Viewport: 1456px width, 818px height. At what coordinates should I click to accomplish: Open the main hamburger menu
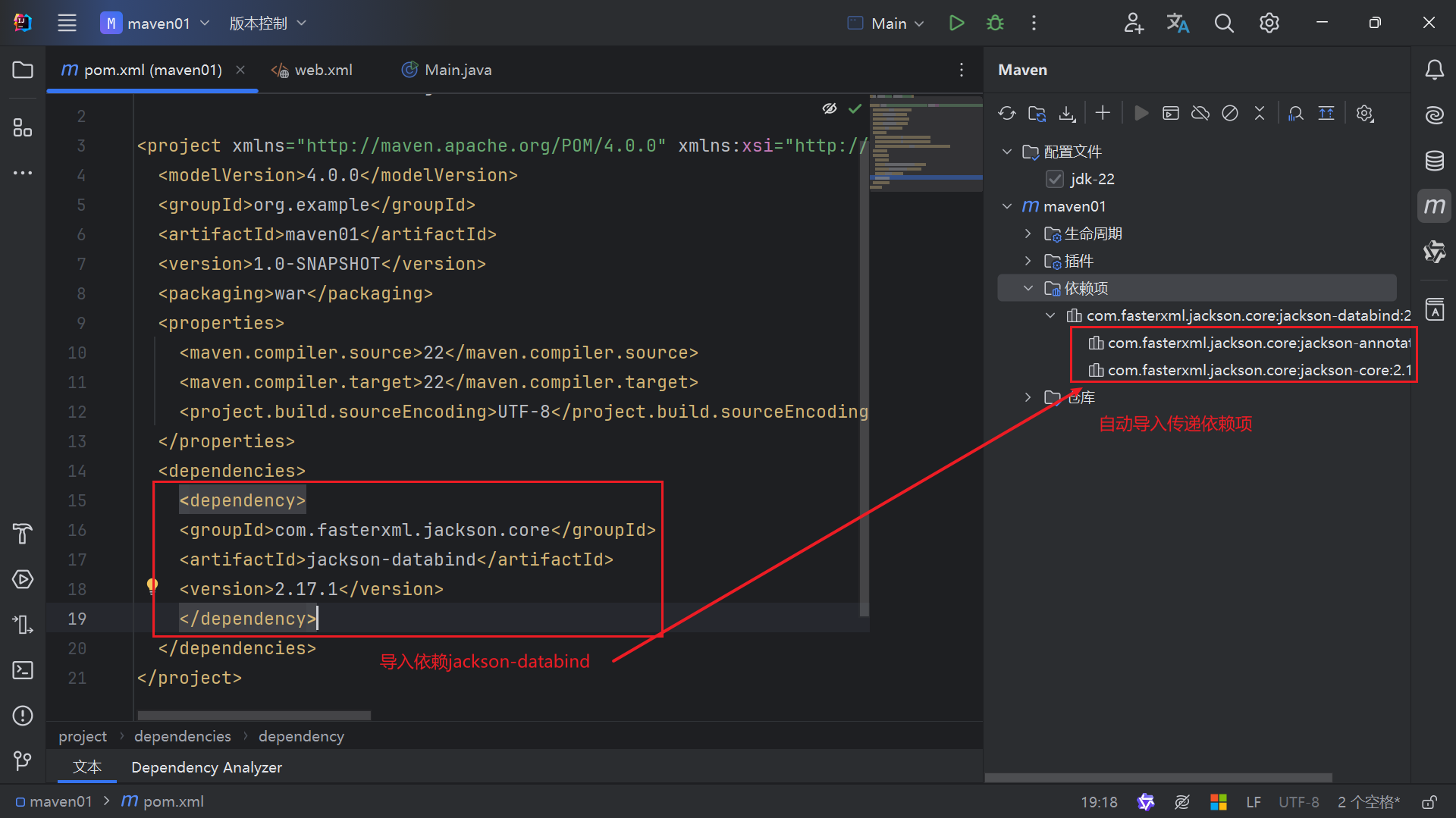(67, 23)
